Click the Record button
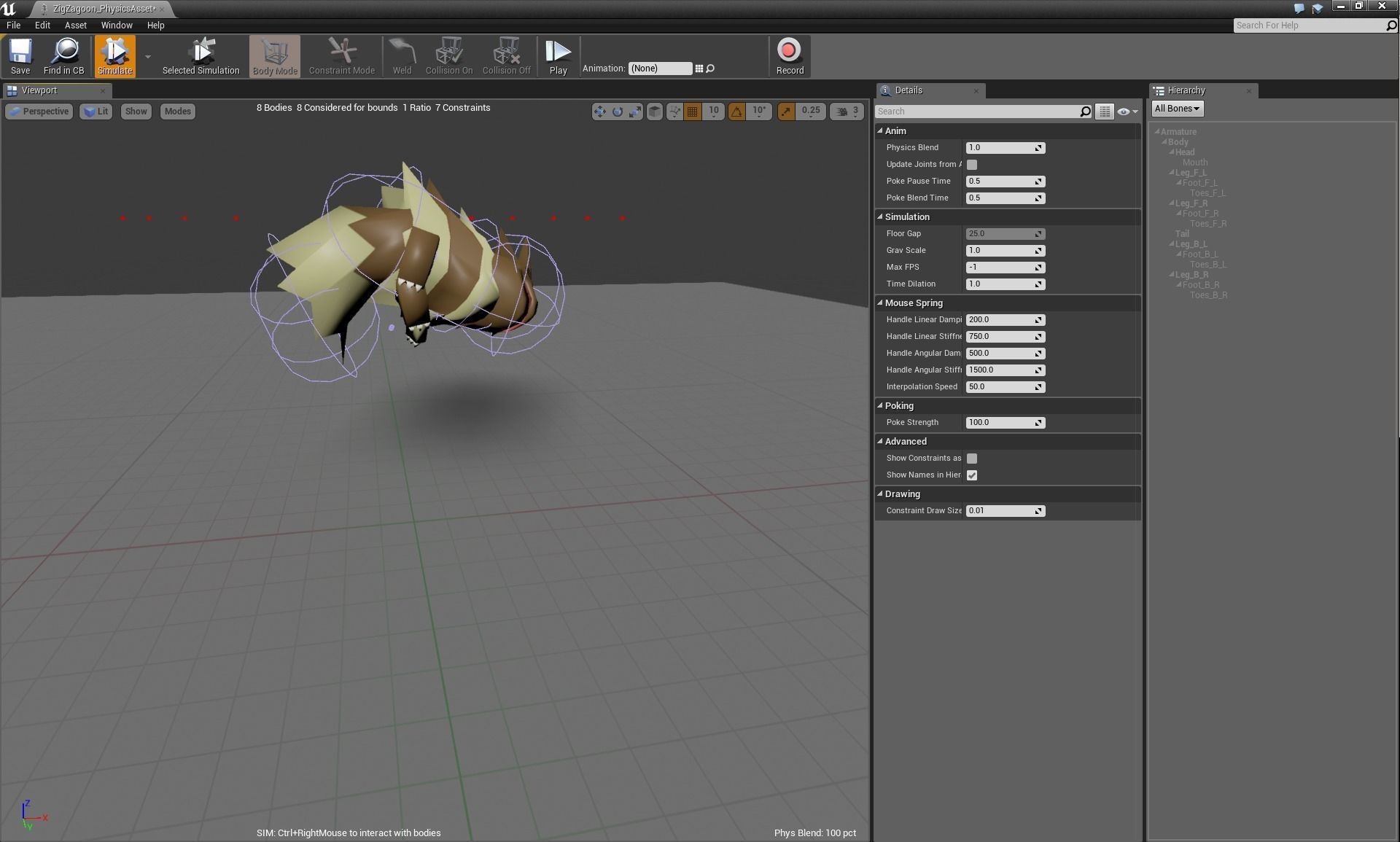 coord(790,56)
